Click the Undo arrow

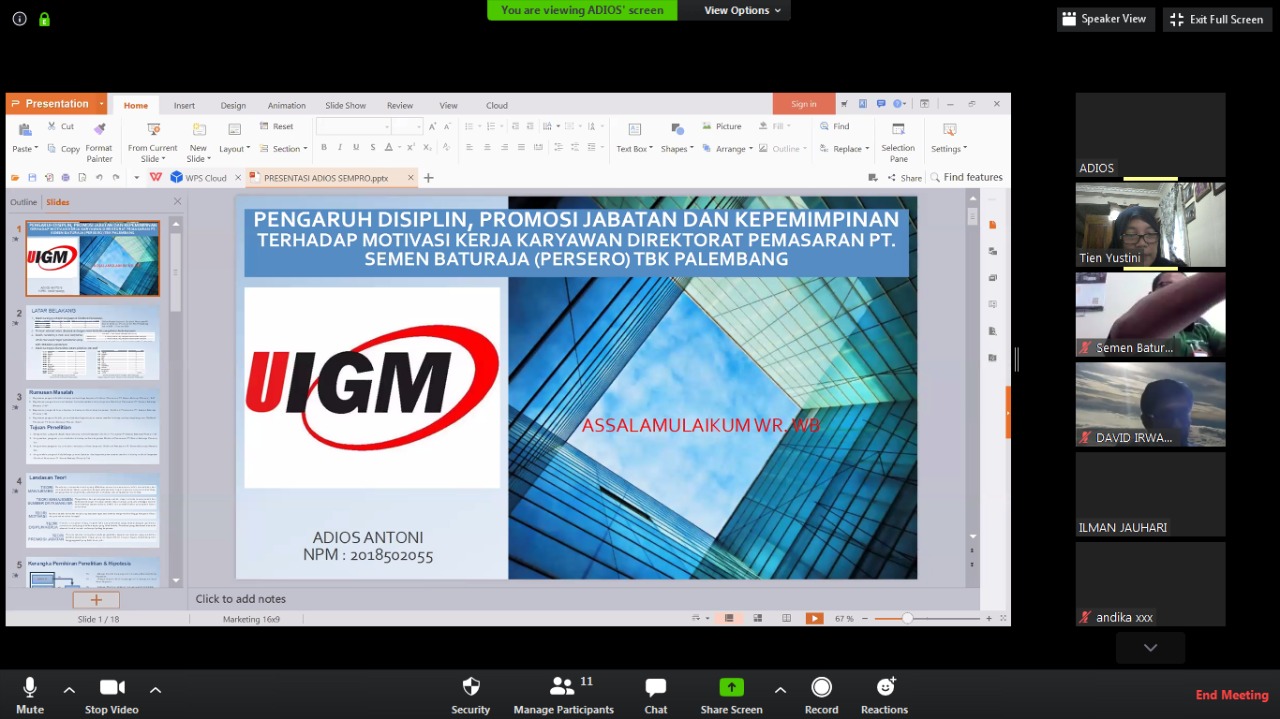click(99, 178)
